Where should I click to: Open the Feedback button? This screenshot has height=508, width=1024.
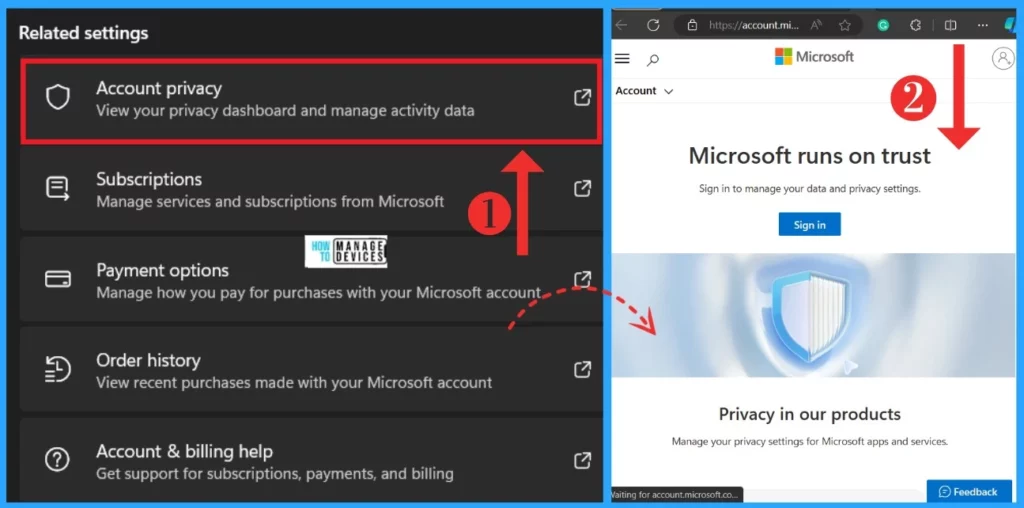[x=969, y=492]
